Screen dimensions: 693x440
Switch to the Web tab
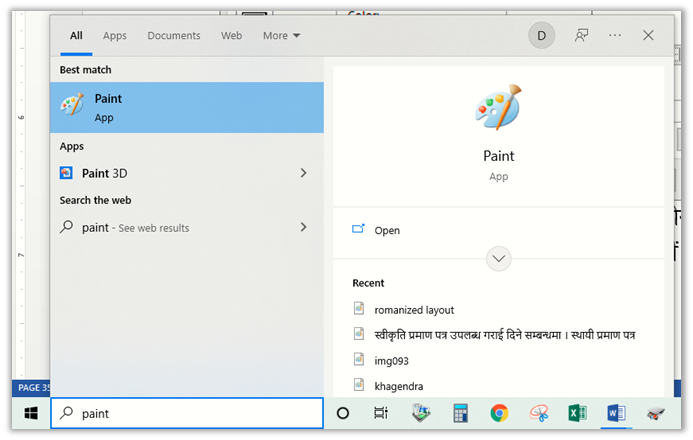[232, 35]
